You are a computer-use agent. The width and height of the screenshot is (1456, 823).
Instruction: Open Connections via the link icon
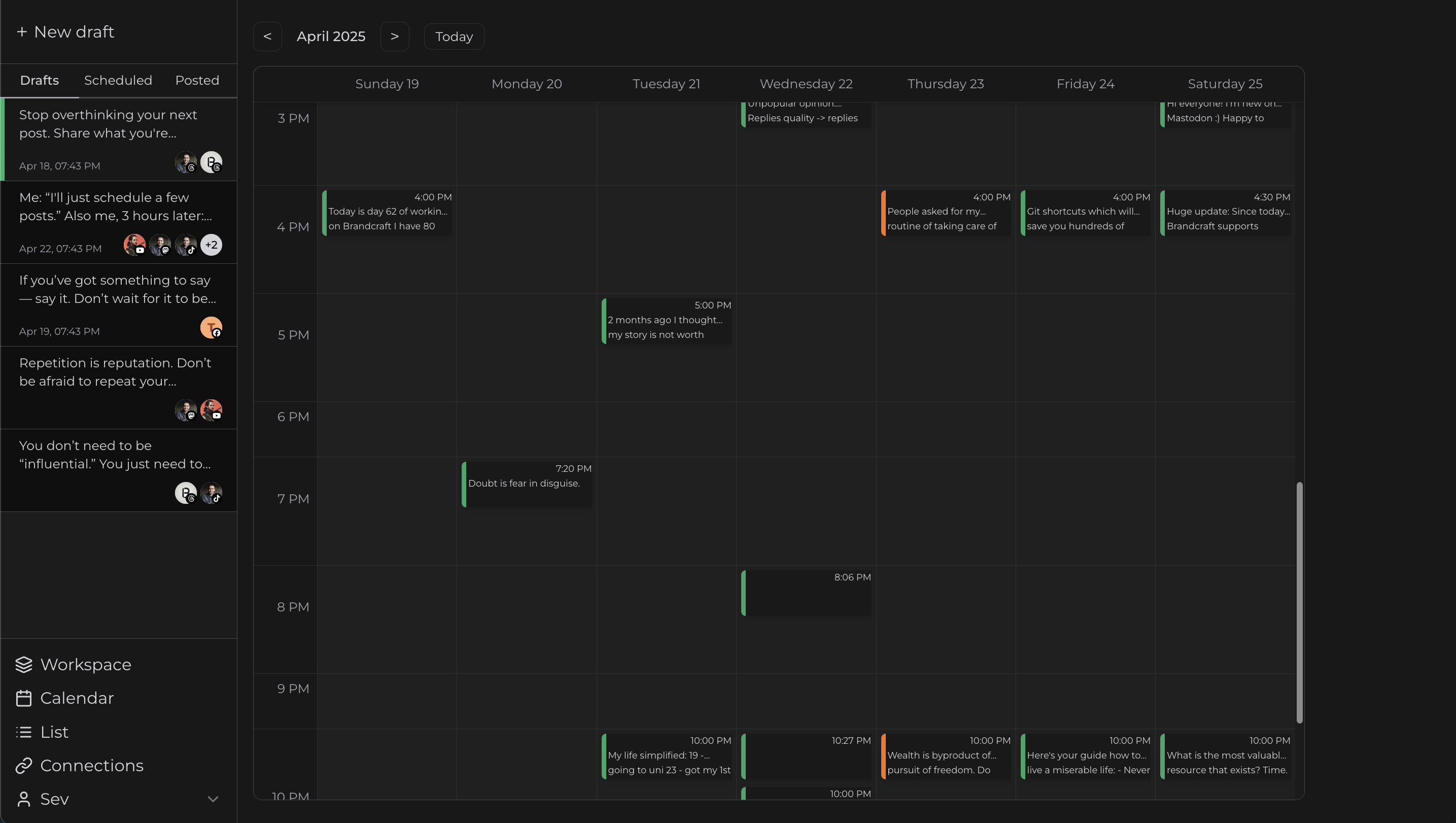[24, 765]
